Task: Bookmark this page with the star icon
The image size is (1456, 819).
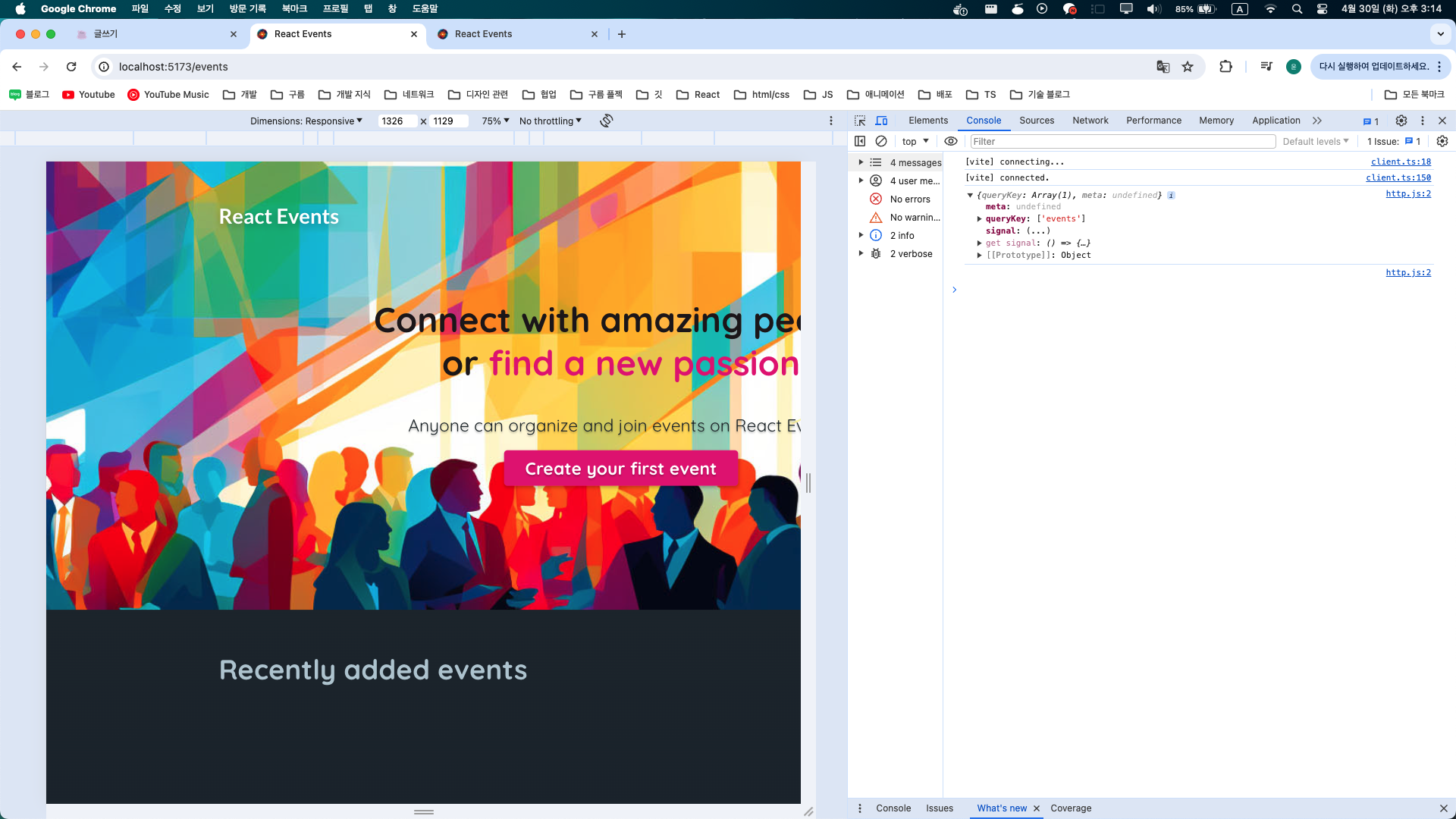Action: pos(1188,67)
